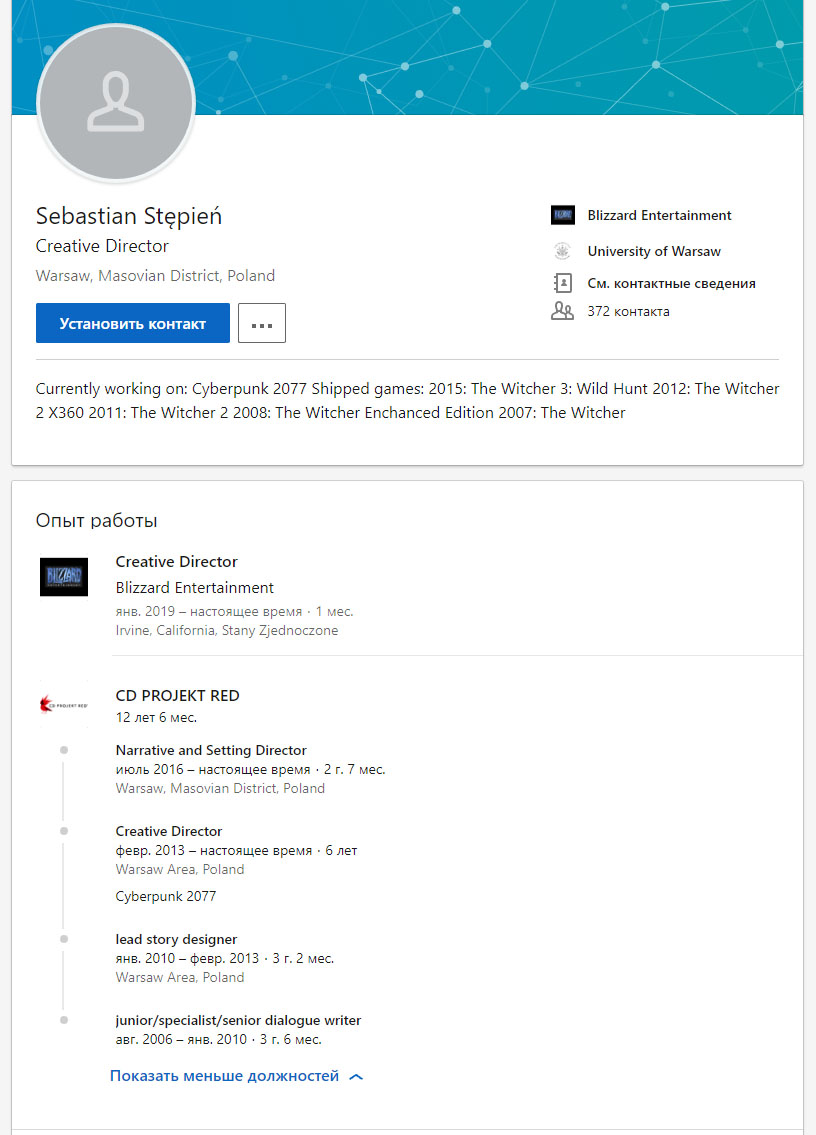Open the University of Warsaw crest icon

click(x=563, y=251)
